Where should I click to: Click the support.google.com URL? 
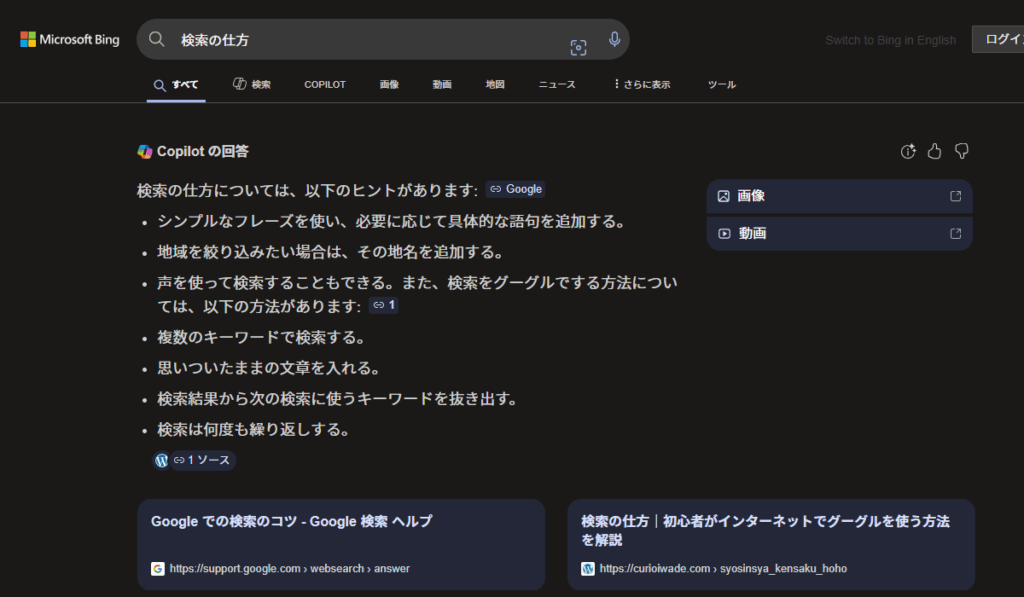tap(290, 569)
